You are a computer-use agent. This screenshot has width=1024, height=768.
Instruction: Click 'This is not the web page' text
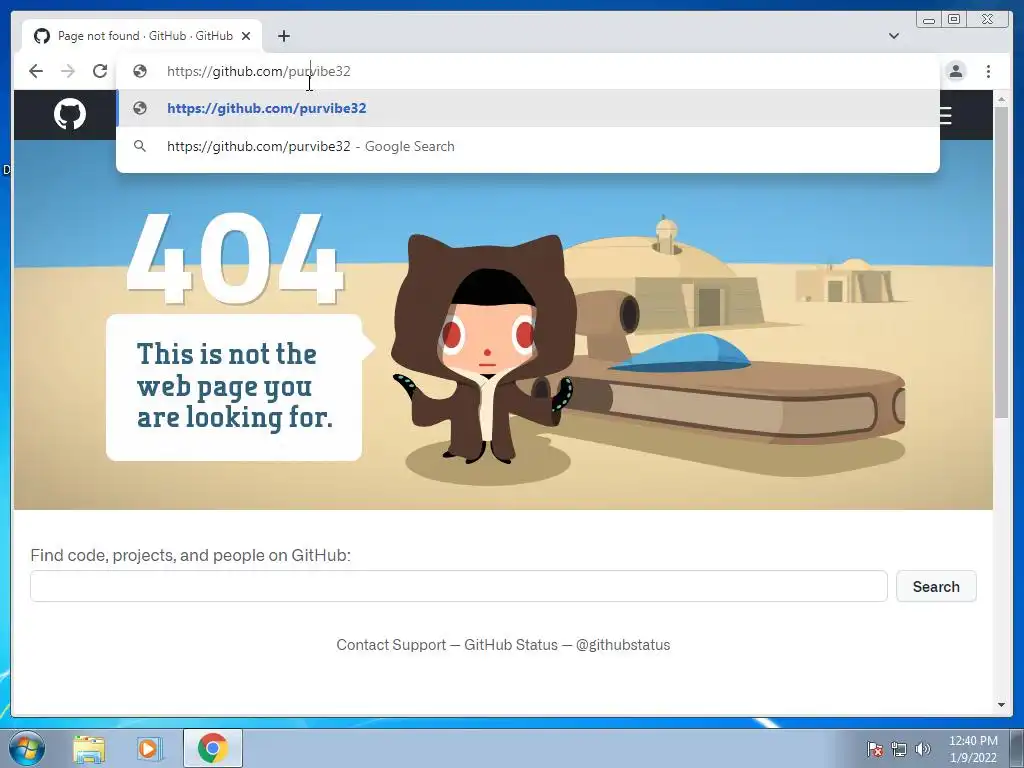[234, 385]
